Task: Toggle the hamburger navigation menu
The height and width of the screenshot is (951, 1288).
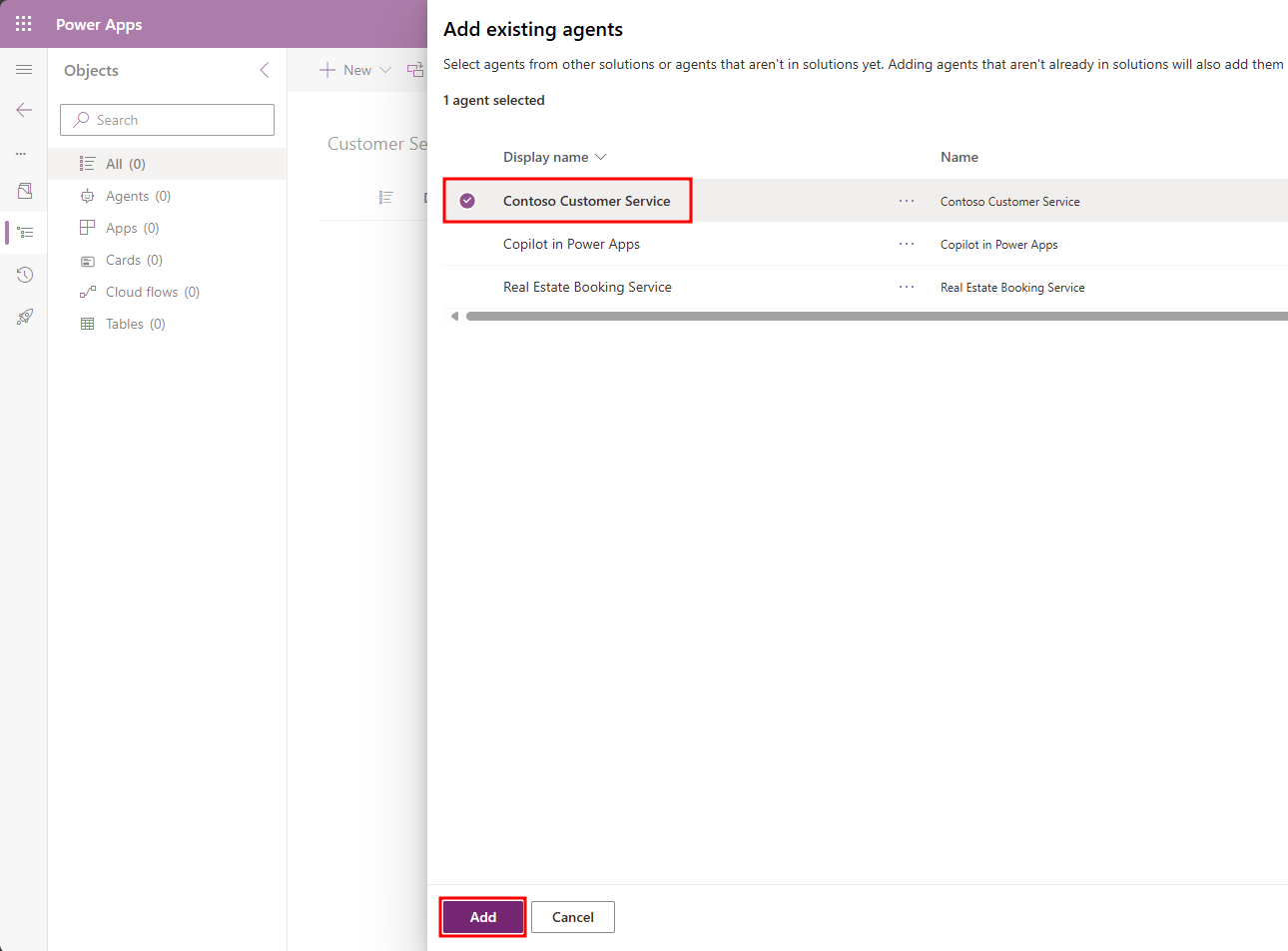Action: pyautogui.click(x=24, y=70)
